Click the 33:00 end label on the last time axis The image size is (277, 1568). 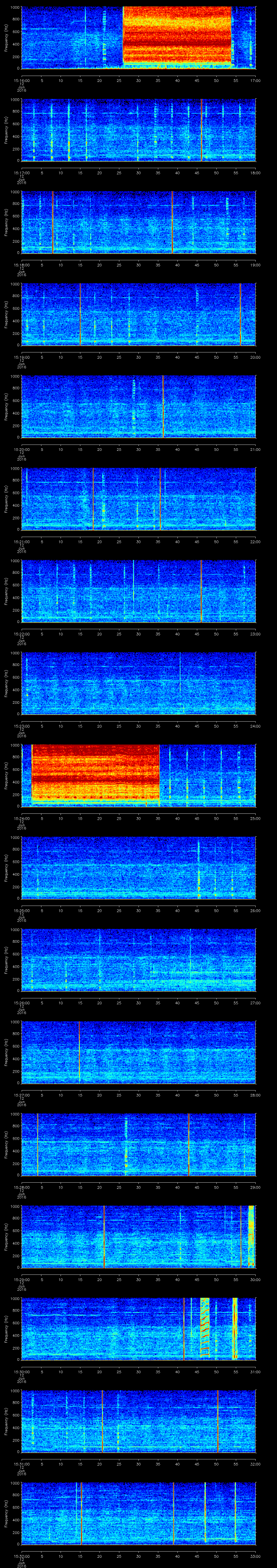255,1556
